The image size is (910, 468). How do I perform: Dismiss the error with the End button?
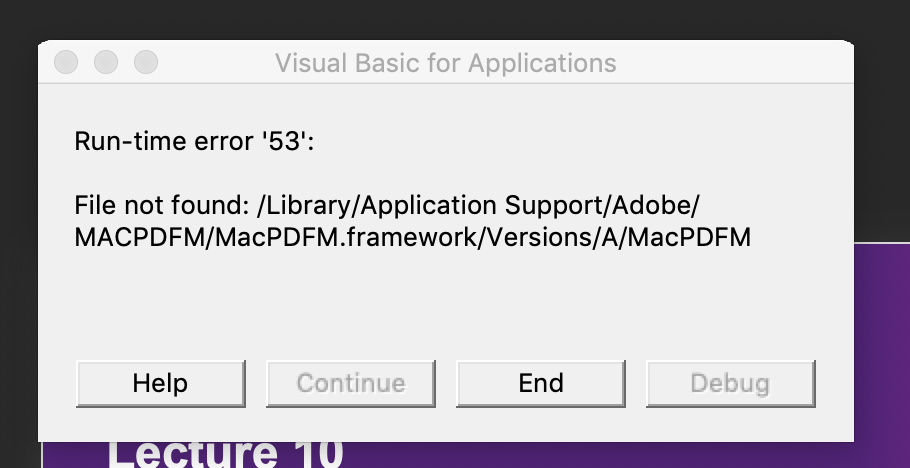tap(541, 383)
